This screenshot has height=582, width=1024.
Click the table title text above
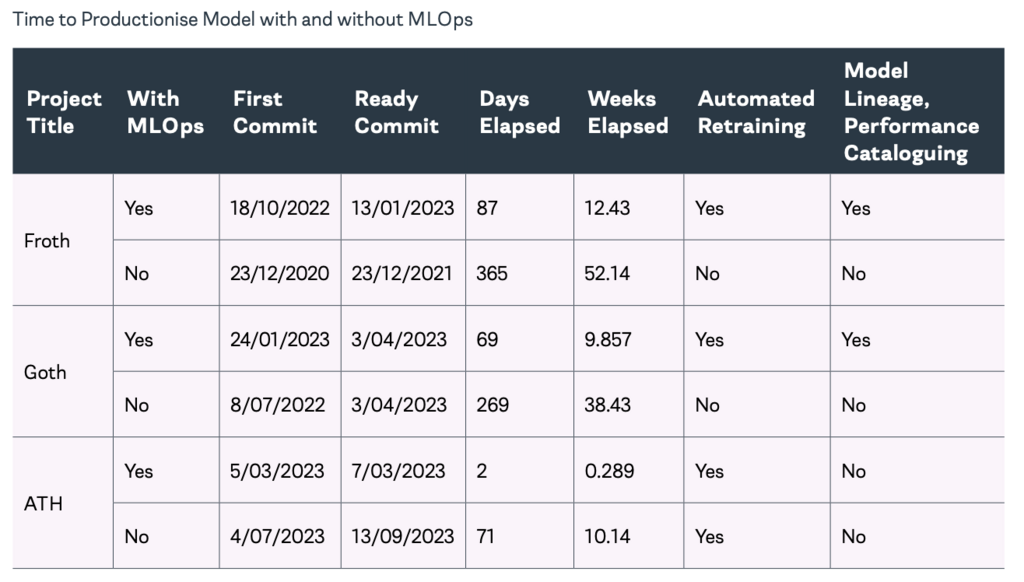coord(243,20)
